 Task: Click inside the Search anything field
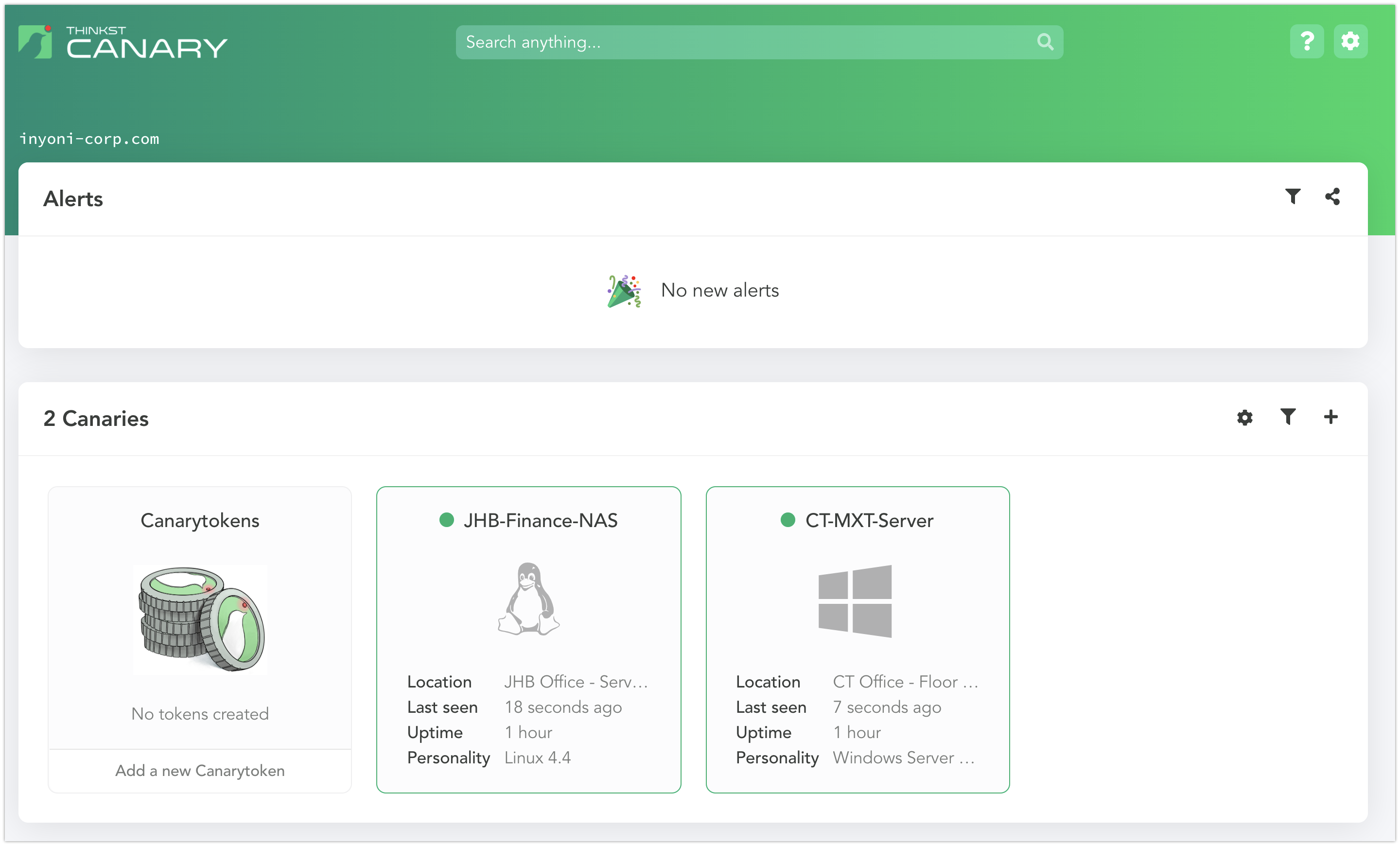[682, 41]
